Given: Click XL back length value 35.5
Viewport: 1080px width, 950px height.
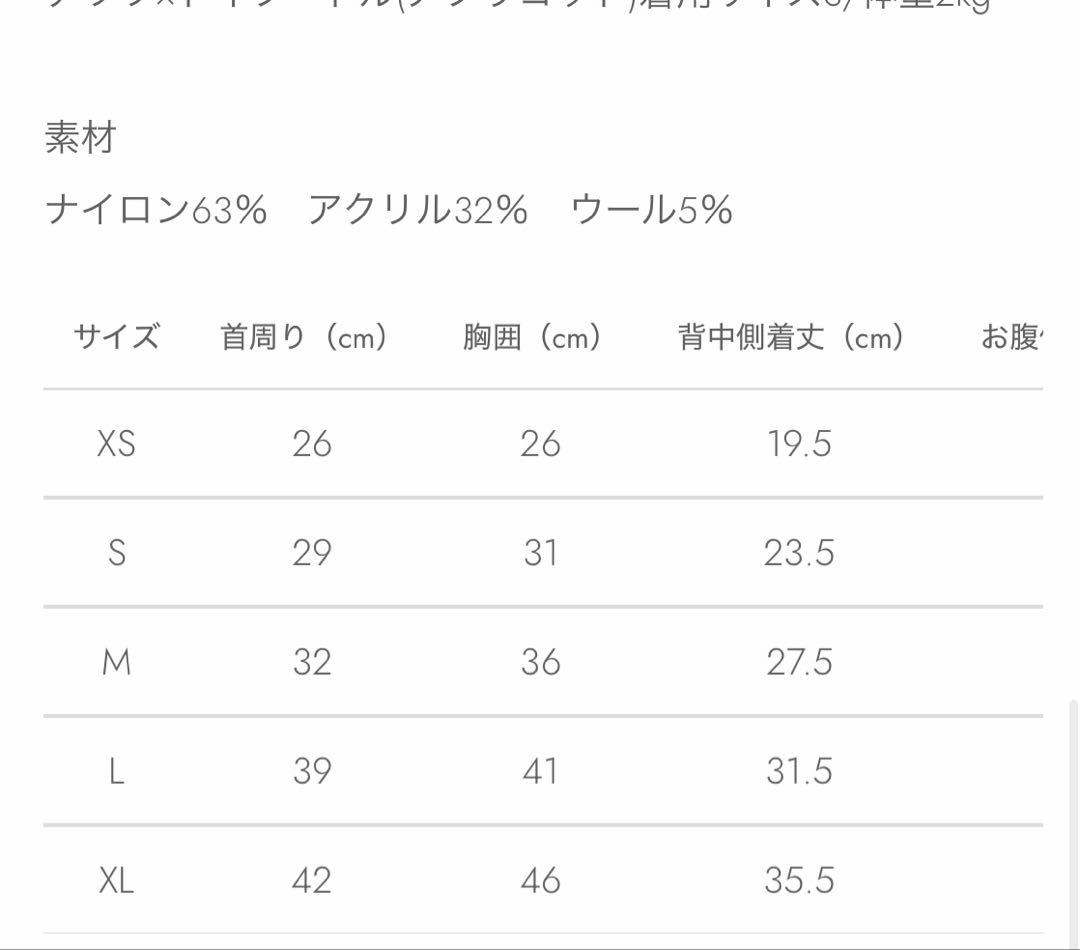Looking at the screenshot, I should [x=799, y=880].
